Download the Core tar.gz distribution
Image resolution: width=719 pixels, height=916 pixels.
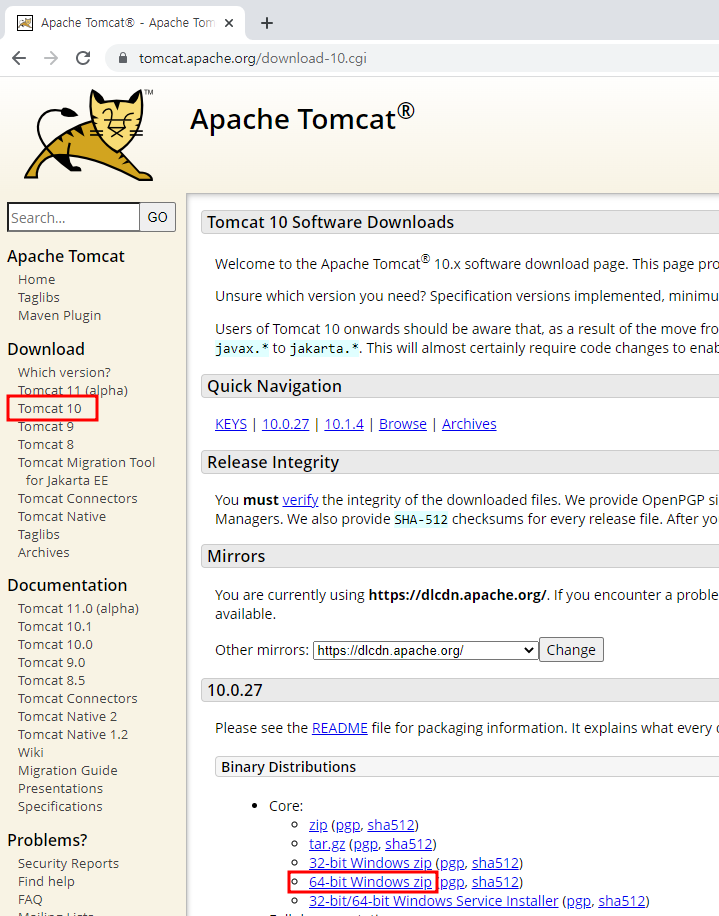pyautogui.click(x=327, y=844)
